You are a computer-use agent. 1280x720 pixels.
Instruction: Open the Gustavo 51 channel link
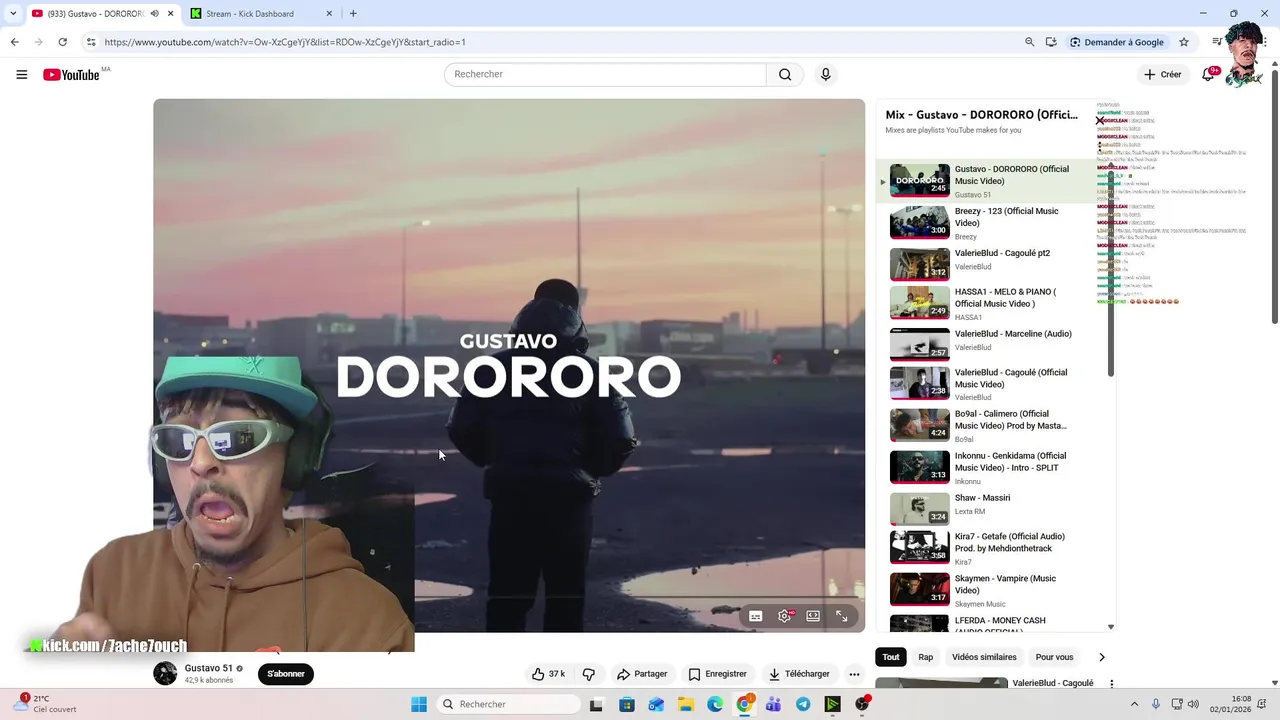tap(208, 668)
